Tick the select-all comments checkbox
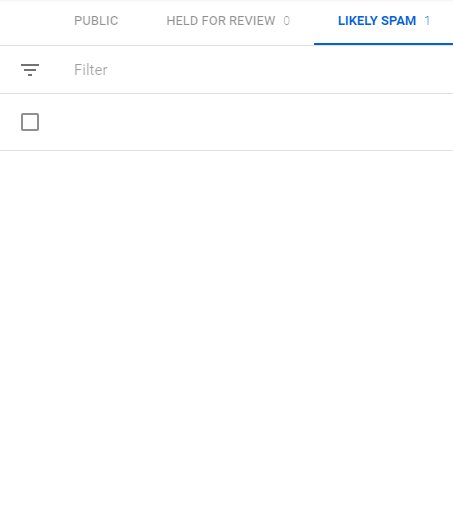The height and width of the screenshot is (513, 453). tap(30, 122)
